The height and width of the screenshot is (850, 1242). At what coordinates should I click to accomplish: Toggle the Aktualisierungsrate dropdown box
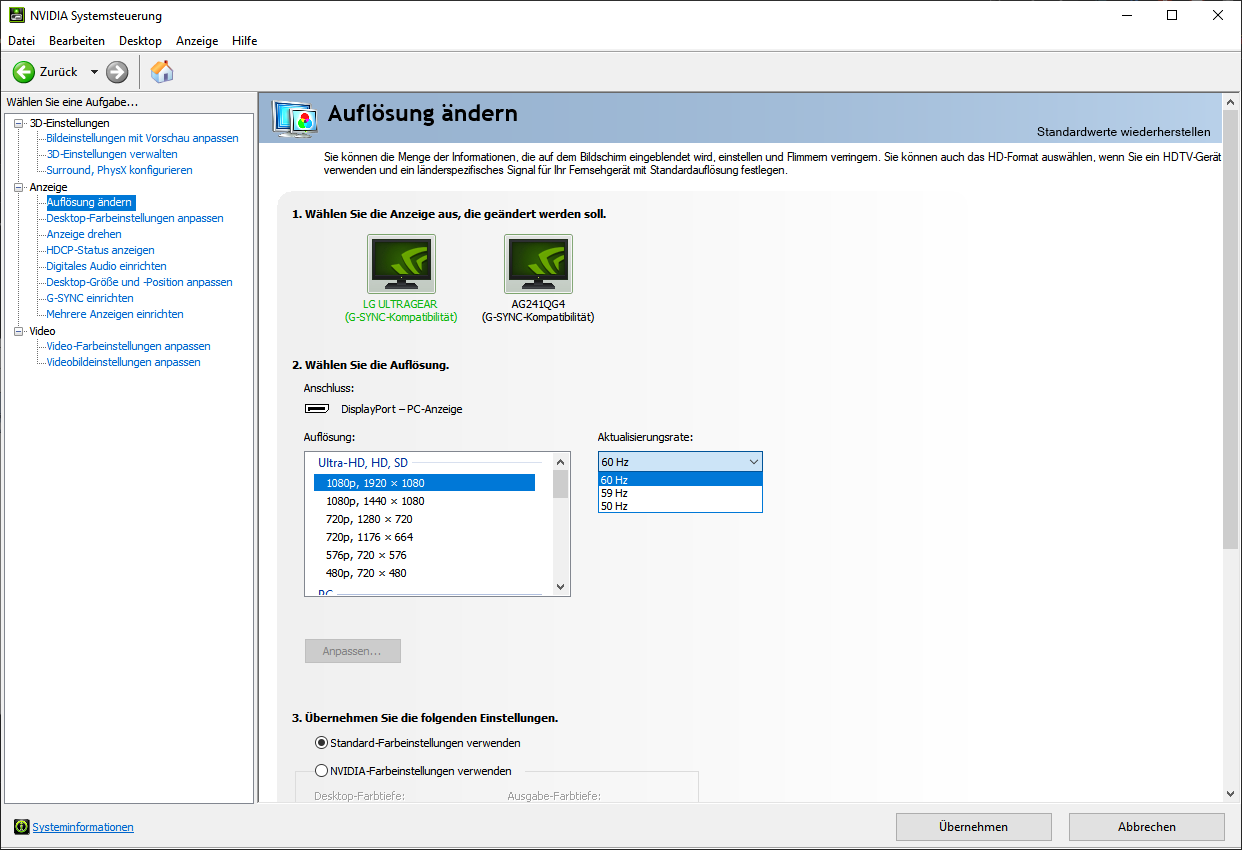tap(680, 462)
